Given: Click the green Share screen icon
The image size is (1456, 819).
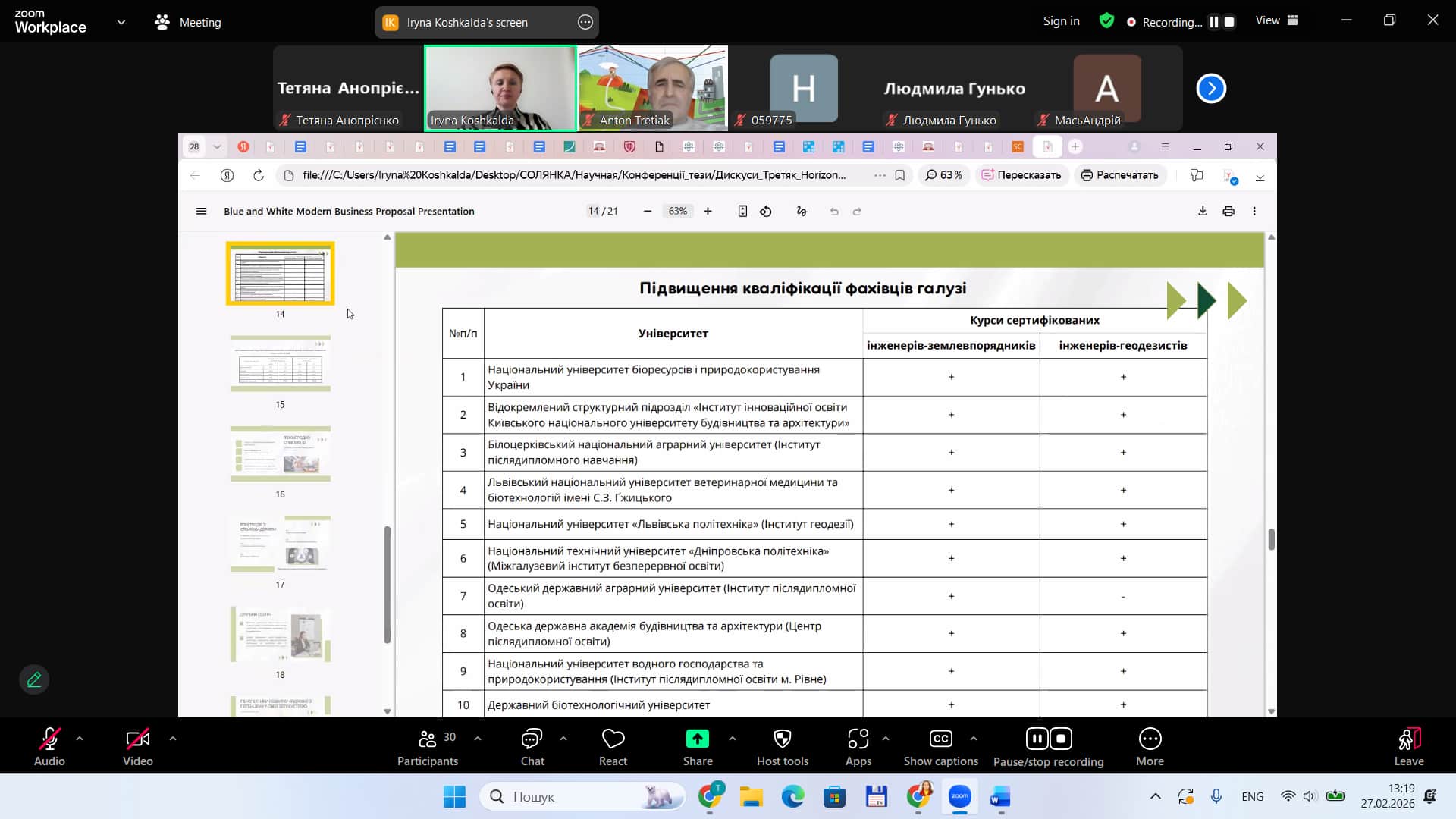Looking at the screenshot, I should (697, 739).
